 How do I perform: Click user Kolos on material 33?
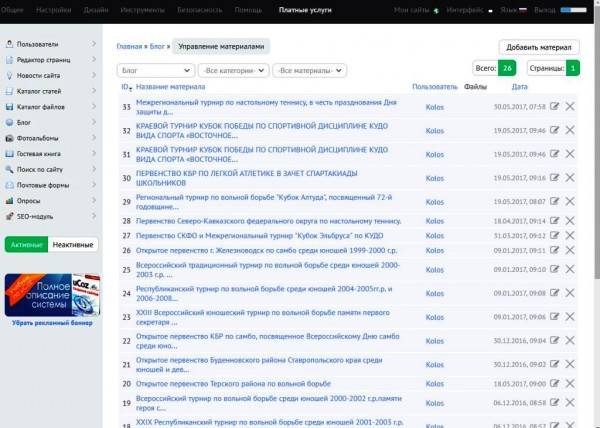tap(435, 107)
